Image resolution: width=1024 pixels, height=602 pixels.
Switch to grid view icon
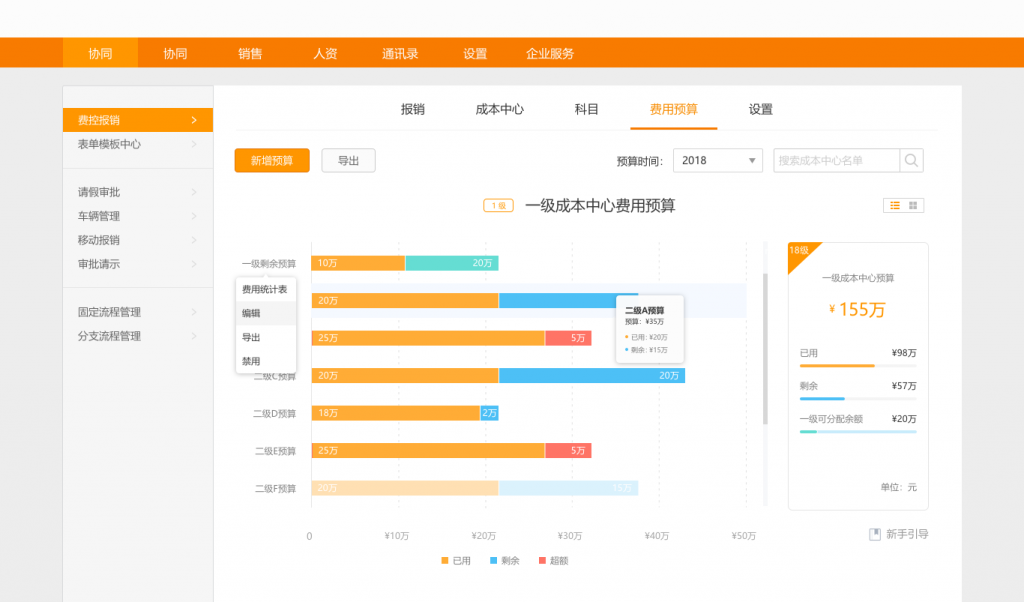tap(913, 205)
